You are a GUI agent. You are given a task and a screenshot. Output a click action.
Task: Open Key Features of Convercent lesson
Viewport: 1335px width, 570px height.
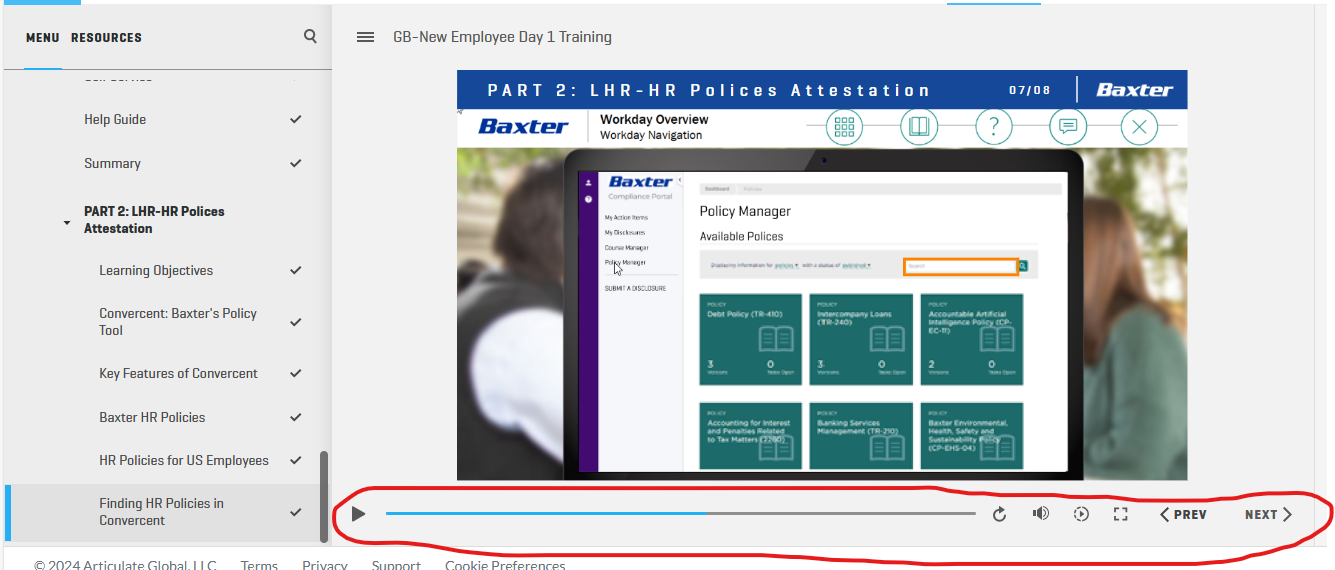pyautogui.click(x=178, y=373)
